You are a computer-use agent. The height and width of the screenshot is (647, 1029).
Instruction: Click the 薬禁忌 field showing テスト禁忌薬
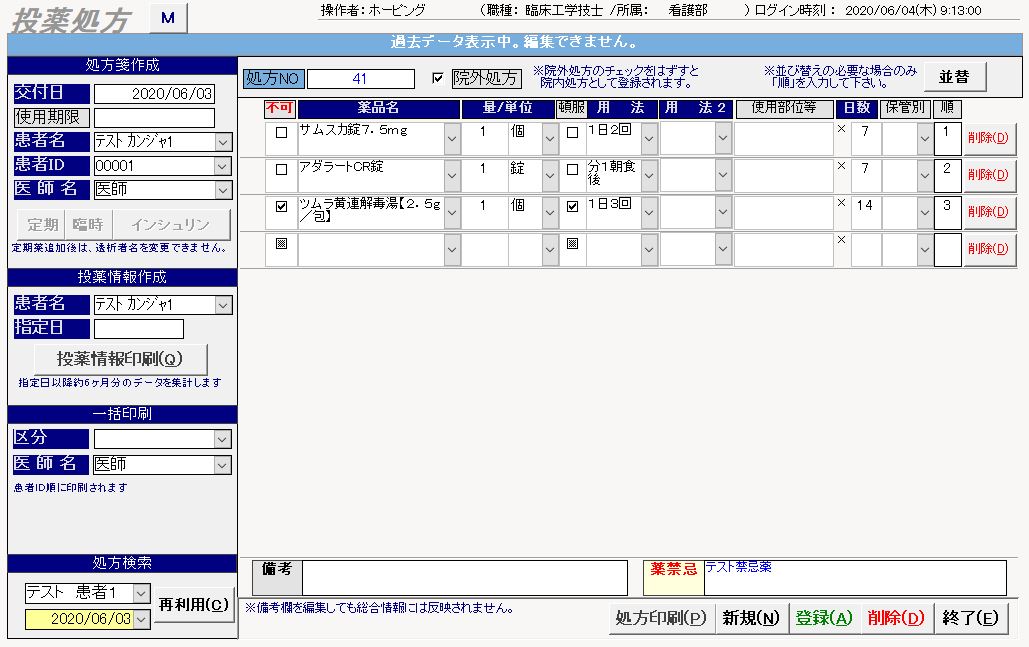coord(855,578)
